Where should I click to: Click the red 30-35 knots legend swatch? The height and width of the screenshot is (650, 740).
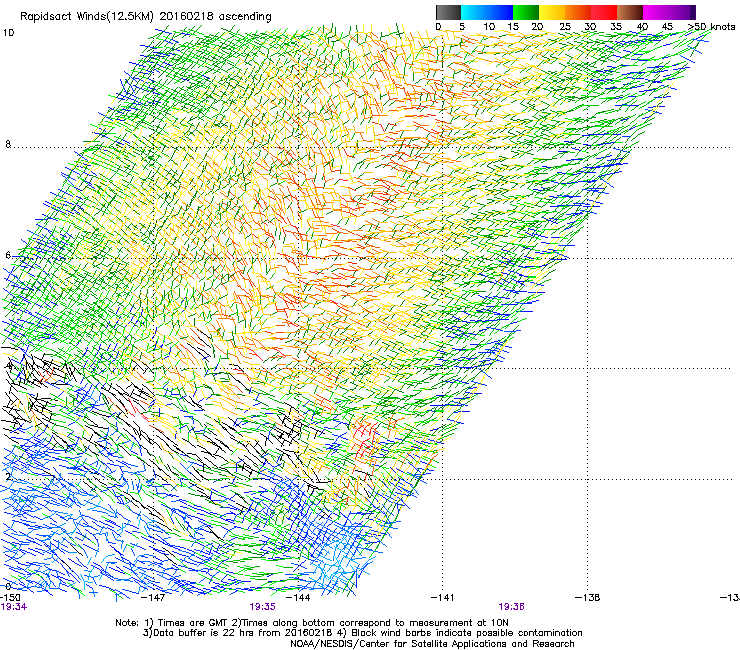click(604, 12)
